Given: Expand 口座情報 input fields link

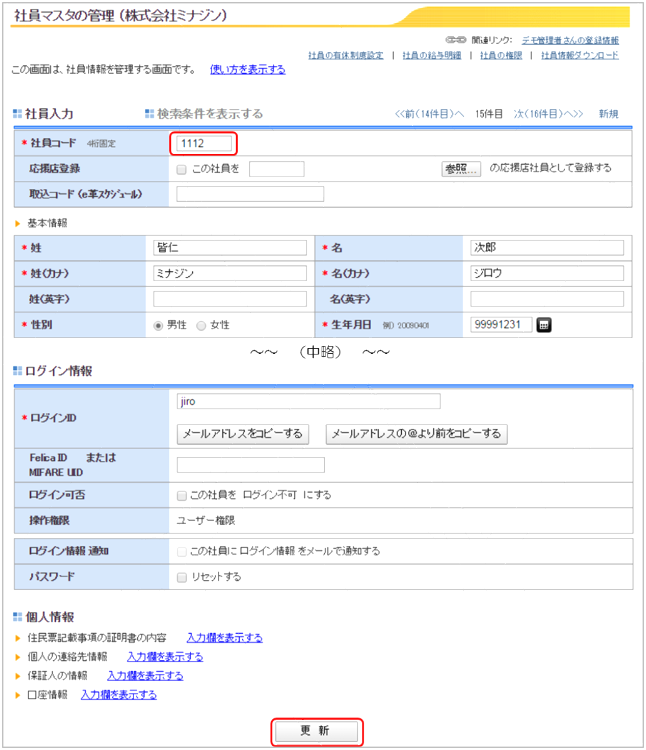Looking at the screenshot, I should (x=119, y=695).
